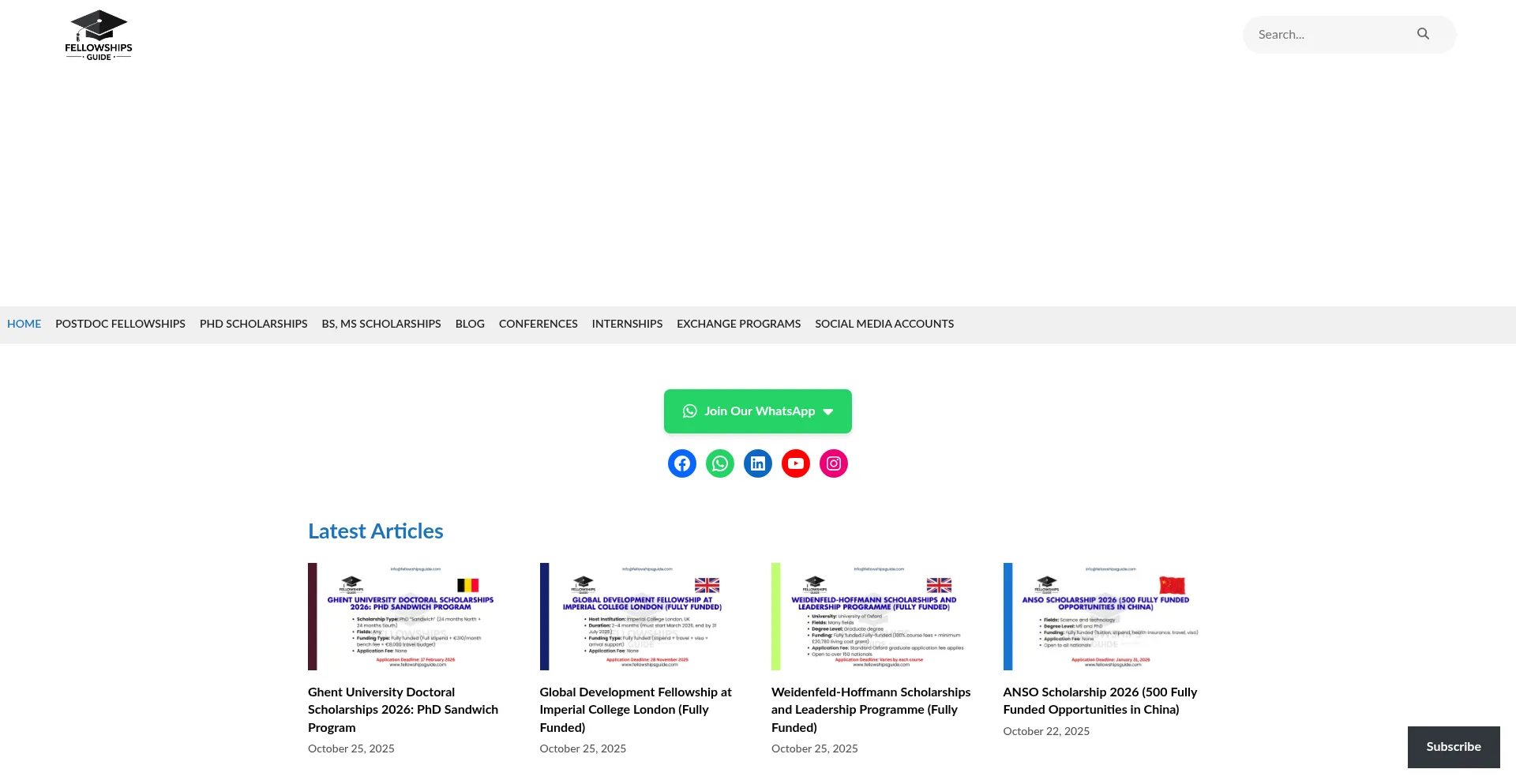Open the LinkedIn social icon
The height and width of the screenshot is (784, 1516).
point(757,463)
